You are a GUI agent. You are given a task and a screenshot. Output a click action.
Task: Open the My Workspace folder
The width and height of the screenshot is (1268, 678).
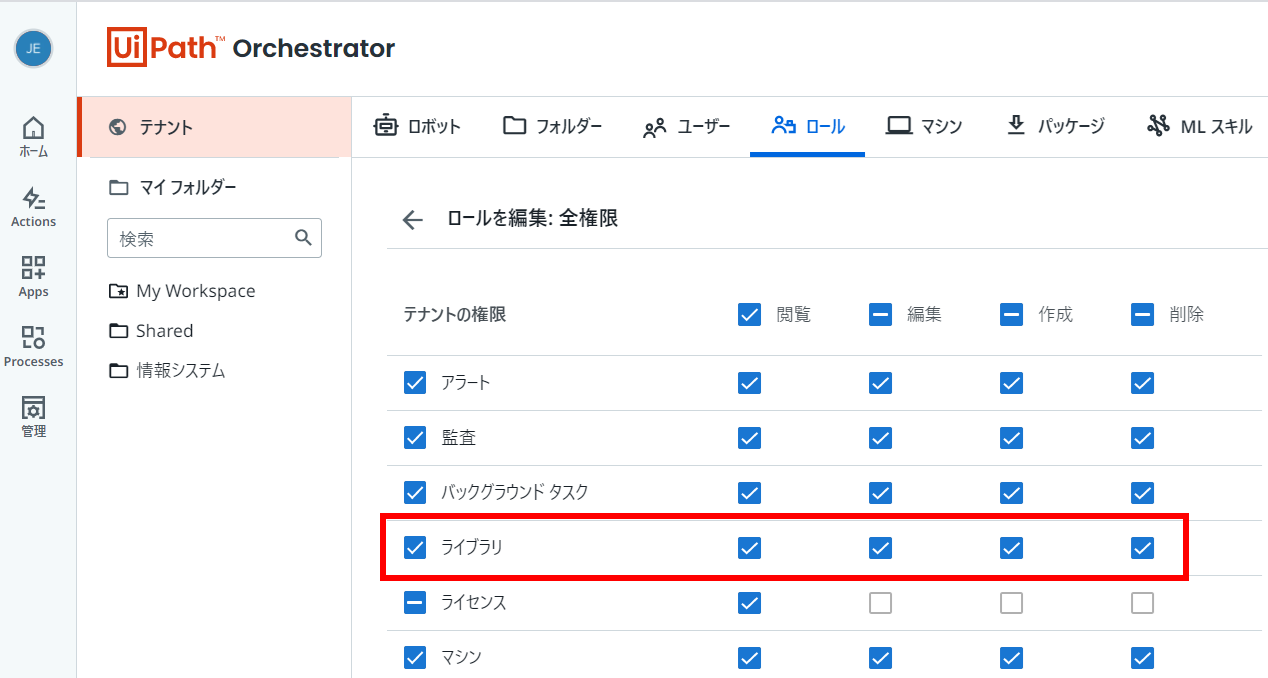tap(182, 291)
